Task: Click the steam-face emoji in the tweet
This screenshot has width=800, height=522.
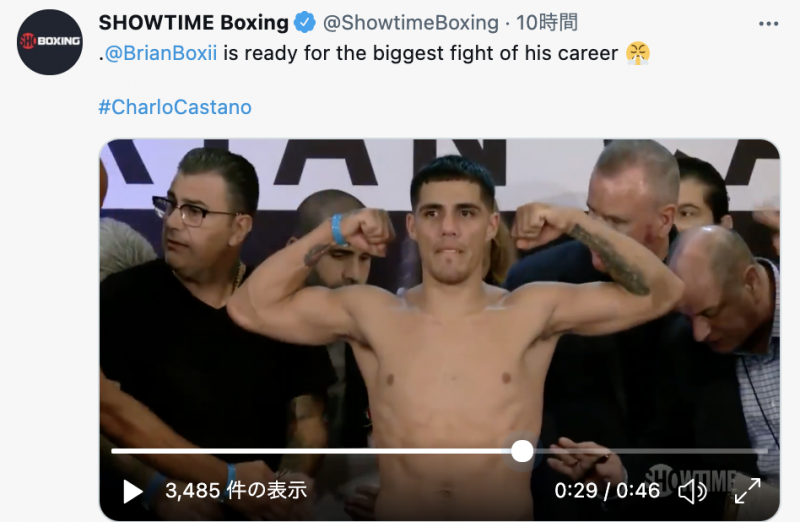Action: (x=638, y=53)
